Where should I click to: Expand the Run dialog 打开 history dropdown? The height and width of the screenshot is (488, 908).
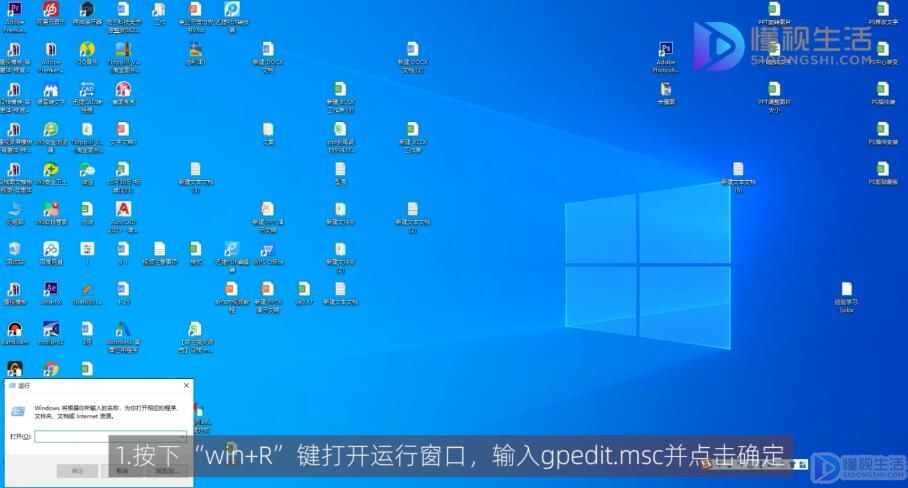(182, 436)
